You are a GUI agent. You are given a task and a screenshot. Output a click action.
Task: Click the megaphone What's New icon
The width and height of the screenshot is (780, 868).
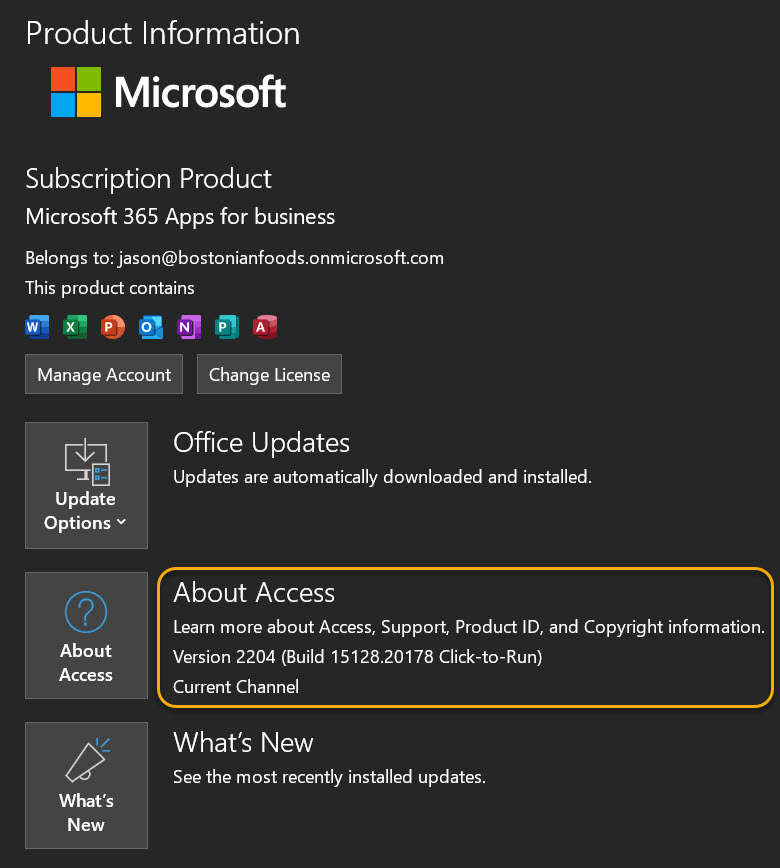click(86, 761)
